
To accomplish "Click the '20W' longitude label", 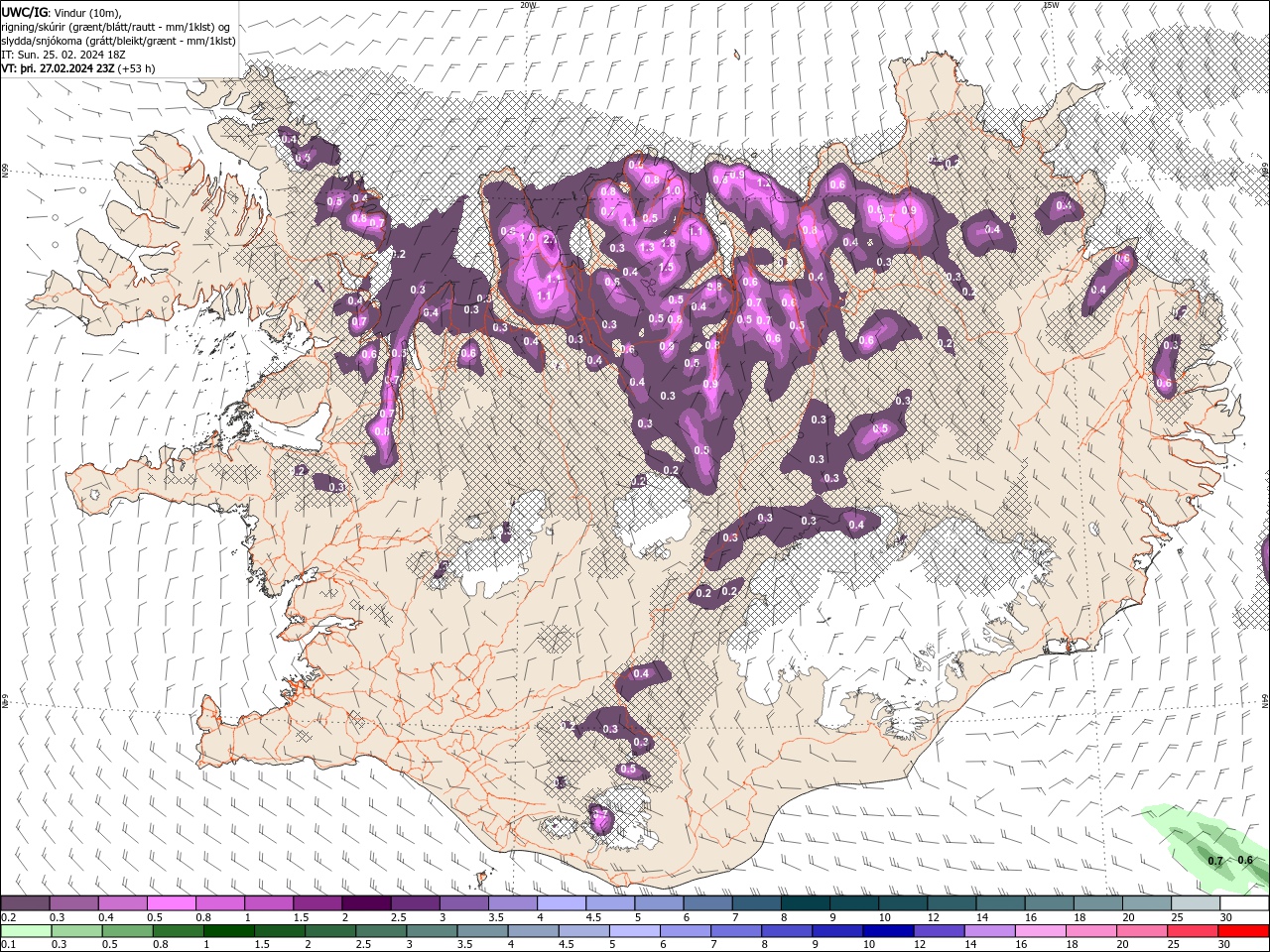I will tap(528, 5).
